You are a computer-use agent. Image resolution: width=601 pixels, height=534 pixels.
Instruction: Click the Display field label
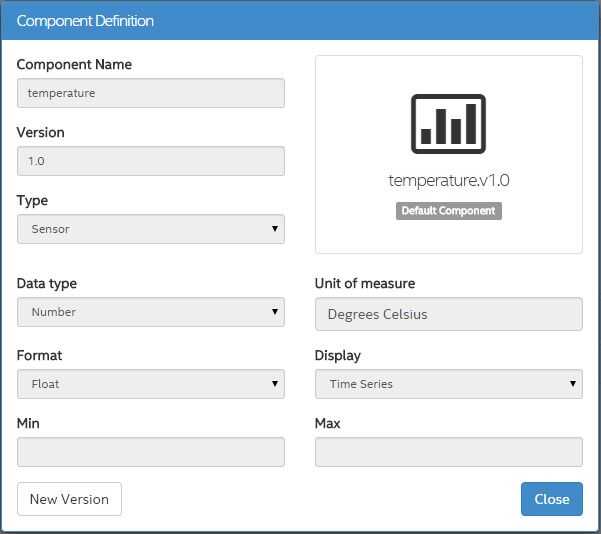(338, 355)
